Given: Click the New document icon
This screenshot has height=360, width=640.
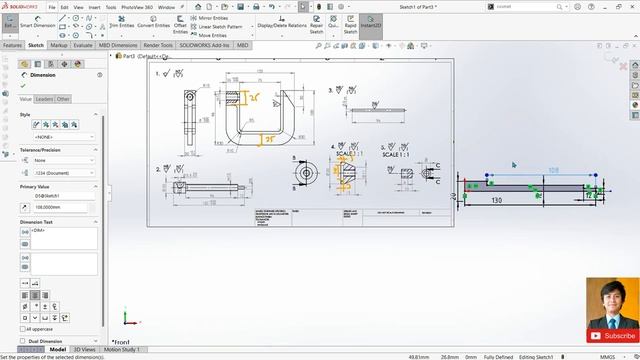Looking at the screenshot, I should 209,7.
